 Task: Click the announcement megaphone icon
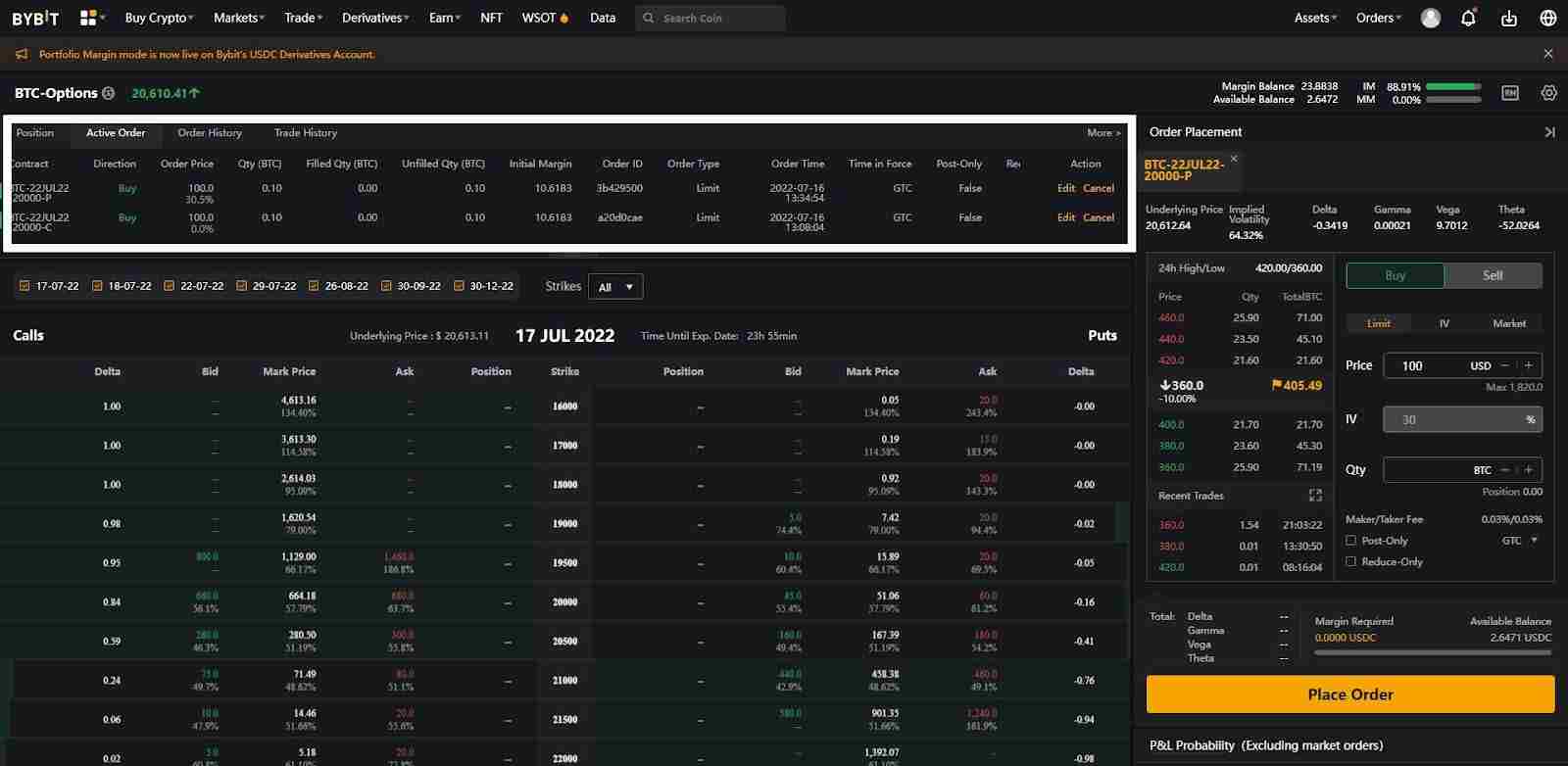tap(22, 54)
